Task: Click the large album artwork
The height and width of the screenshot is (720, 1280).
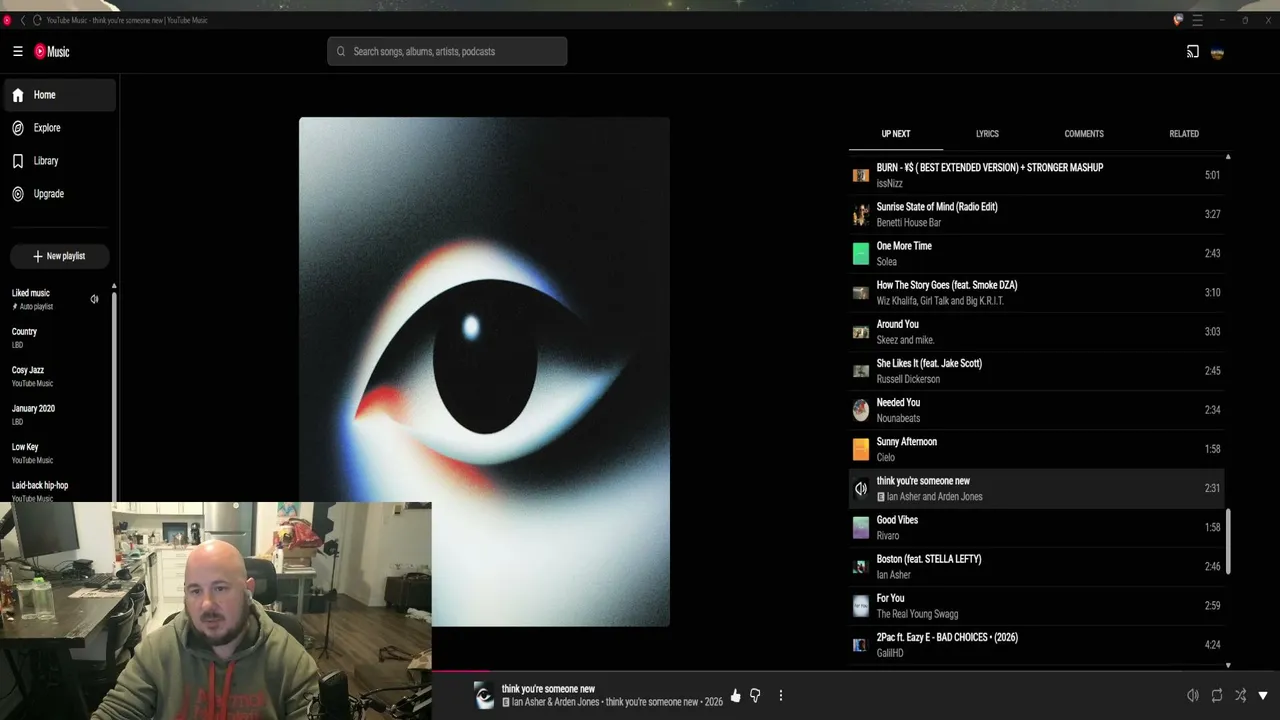Action: [x=484, y=372]
